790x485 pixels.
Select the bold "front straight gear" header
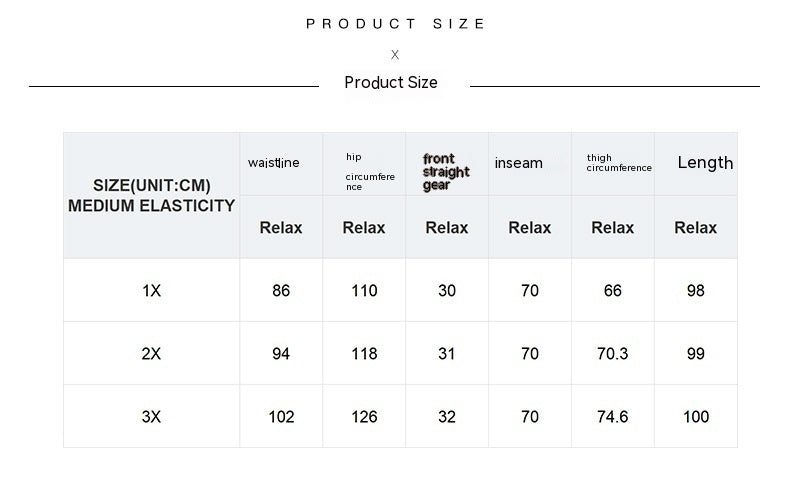pyautogui.click(x=445, y=172)
